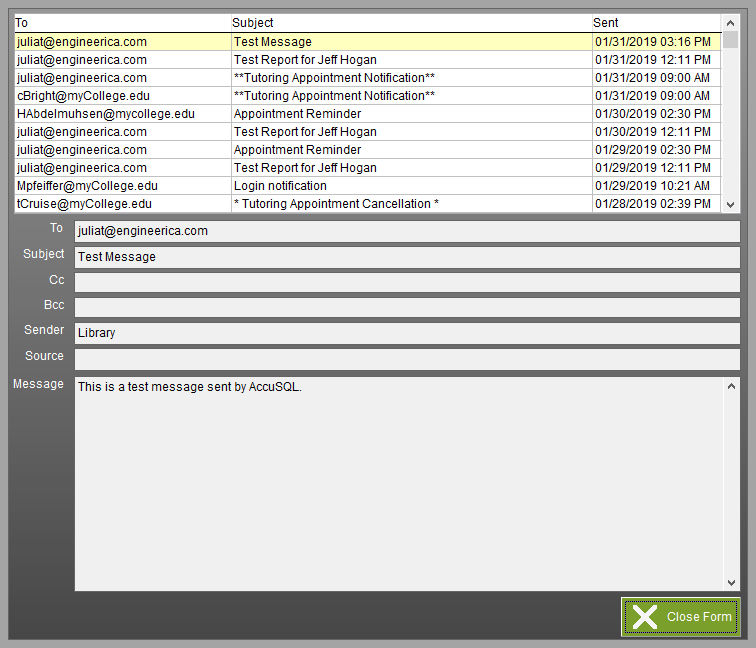The width and height of the screenshot is (756, 648).
Task: Select the Test Message email row
Action: pos(368,42)
